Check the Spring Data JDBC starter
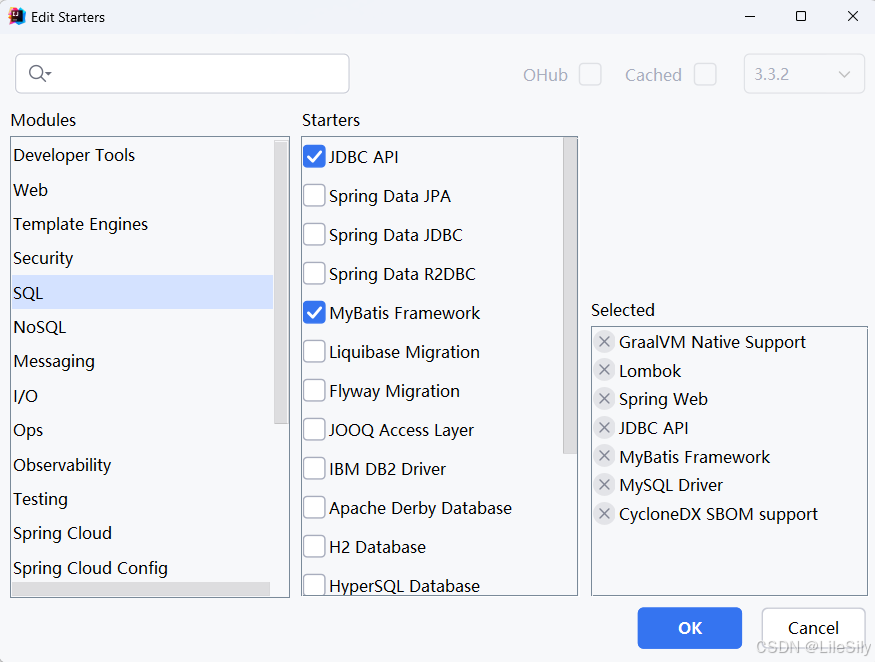 coord(314,234)
